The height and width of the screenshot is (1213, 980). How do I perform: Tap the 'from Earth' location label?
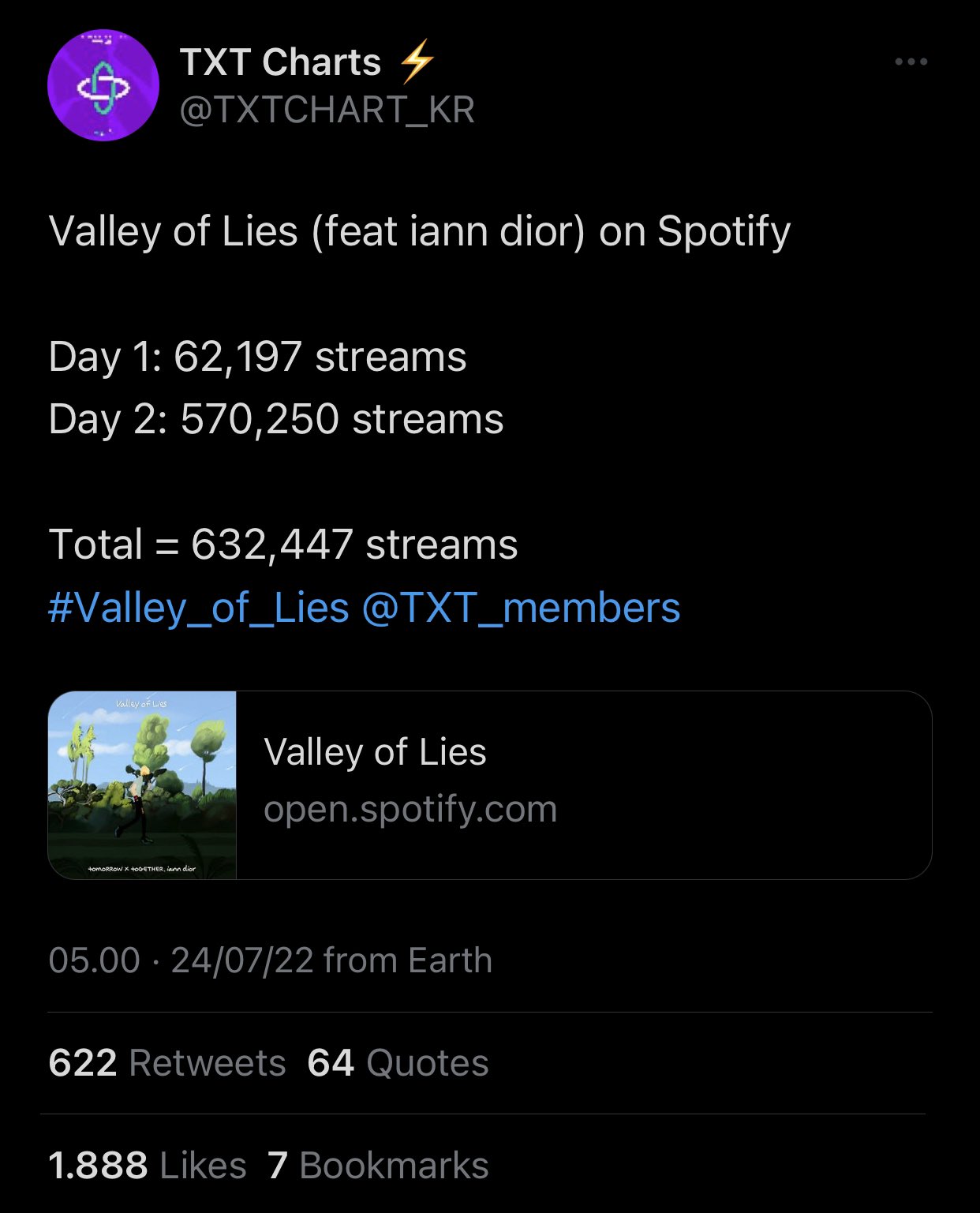click(x=408, y=960)
